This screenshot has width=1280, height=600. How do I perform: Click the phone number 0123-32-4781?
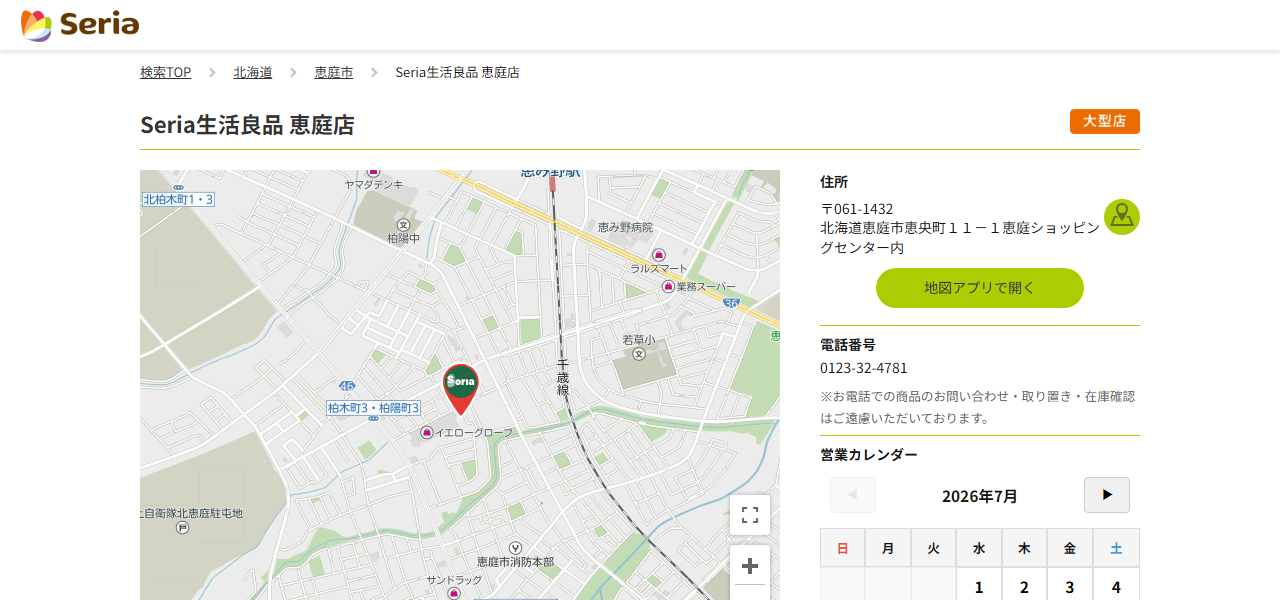864,368
